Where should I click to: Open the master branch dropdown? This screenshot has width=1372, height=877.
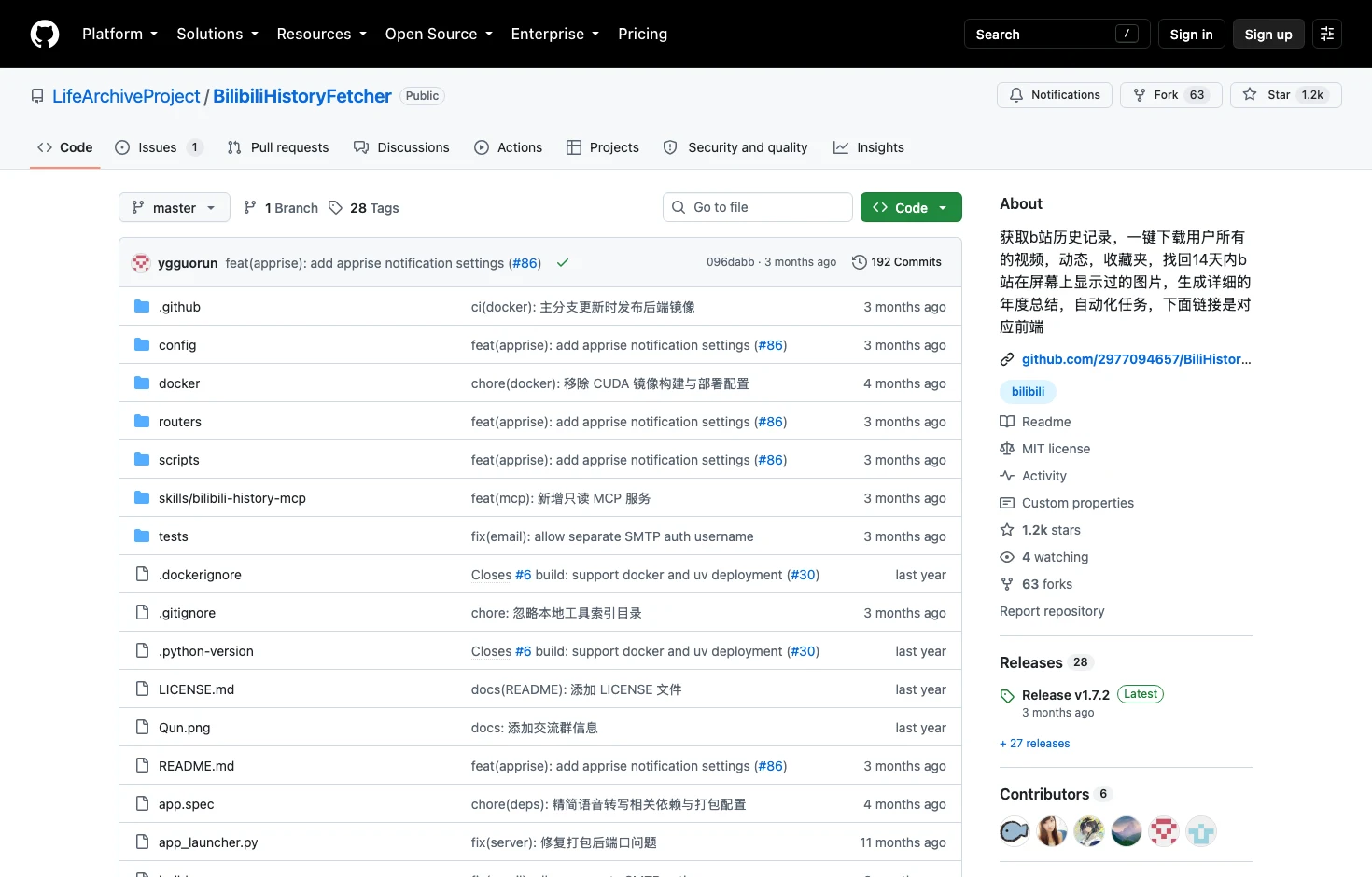click(175, 207)
